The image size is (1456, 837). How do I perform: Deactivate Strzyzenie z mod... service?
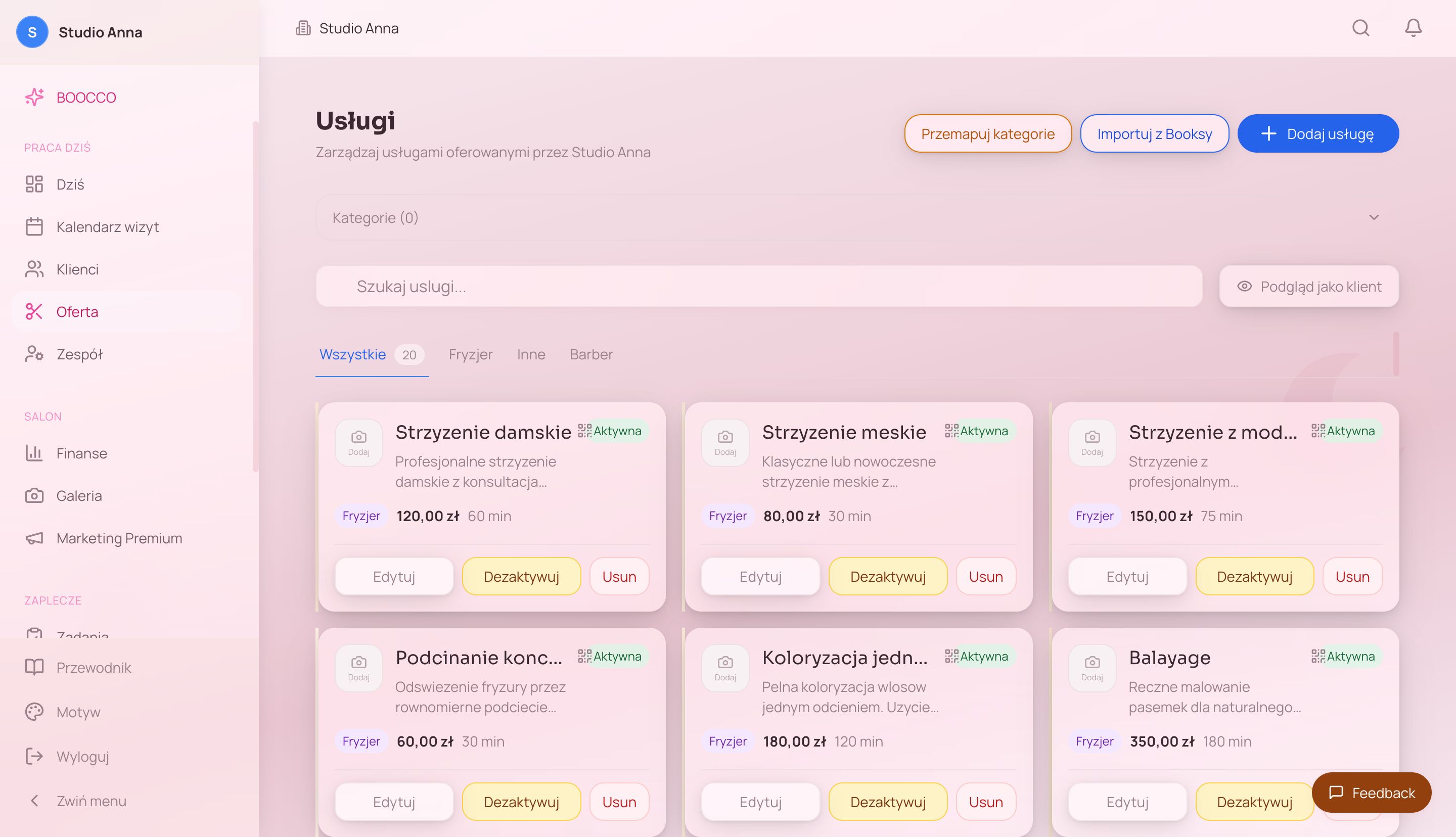(x=1255, y=576)
